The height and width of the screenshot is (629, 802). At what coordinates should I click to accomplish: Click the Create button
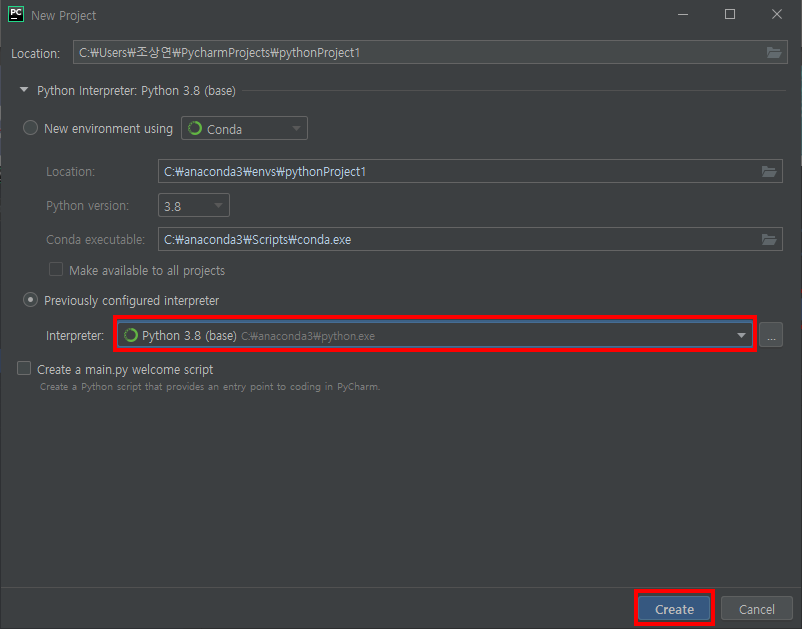[674, 609]
